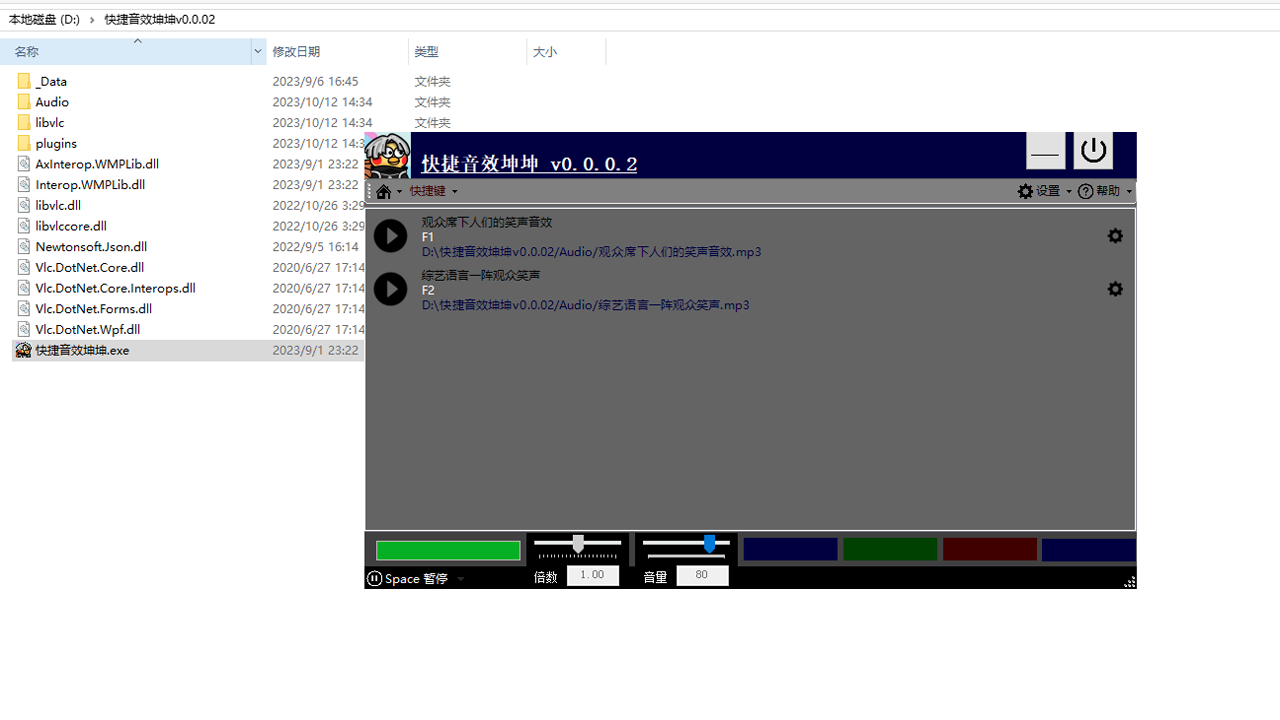Open the Audio folder
Image resolution: width=1280 pixels, height=720 pixels.
(51, 101)
